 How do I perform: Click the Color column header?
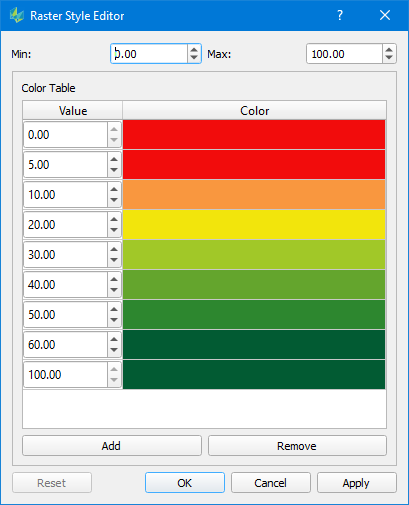[x=254, y=111]
